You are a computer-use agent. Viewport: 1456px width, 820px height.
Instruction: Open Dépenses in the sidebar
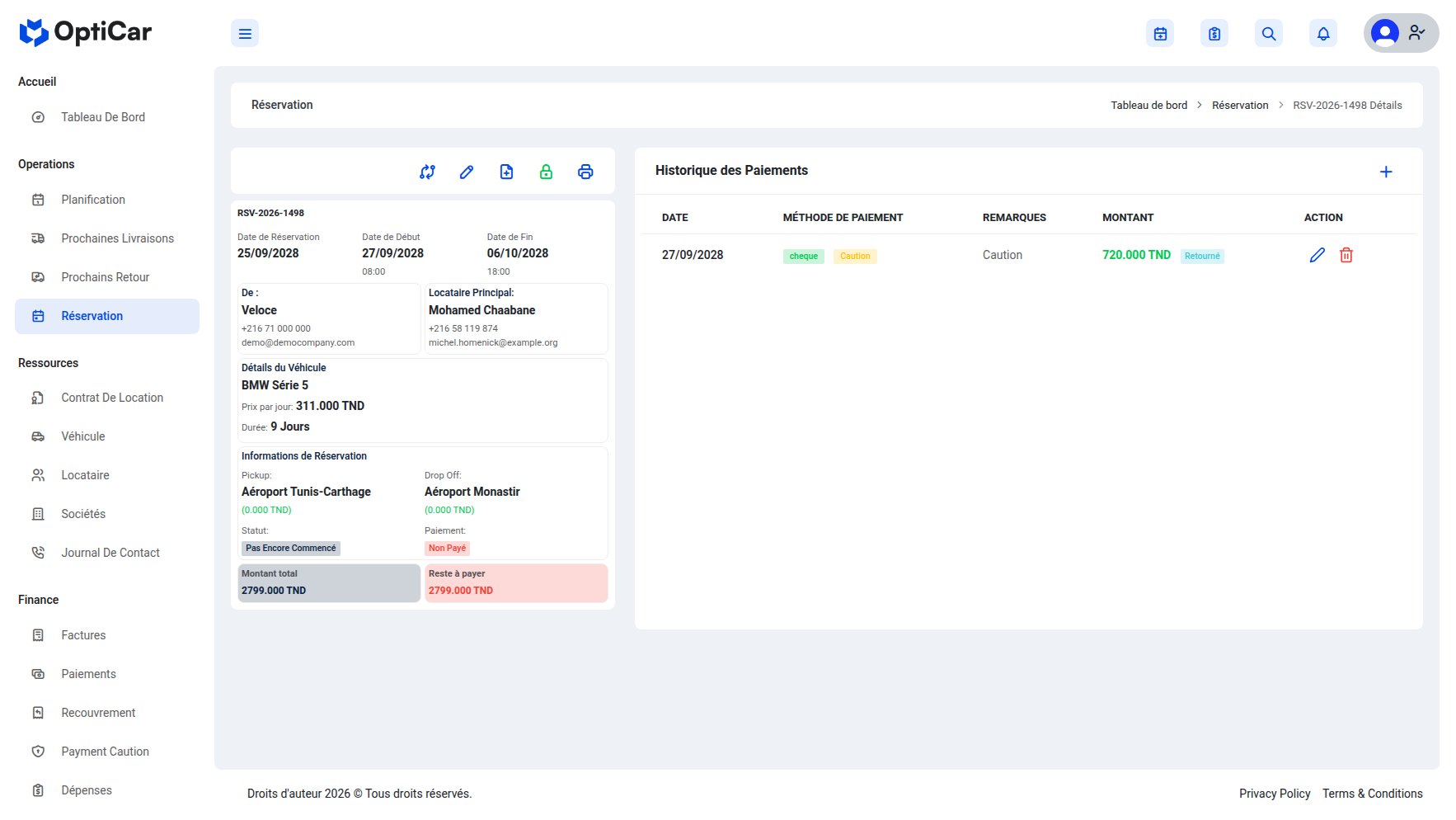point(107,790)
